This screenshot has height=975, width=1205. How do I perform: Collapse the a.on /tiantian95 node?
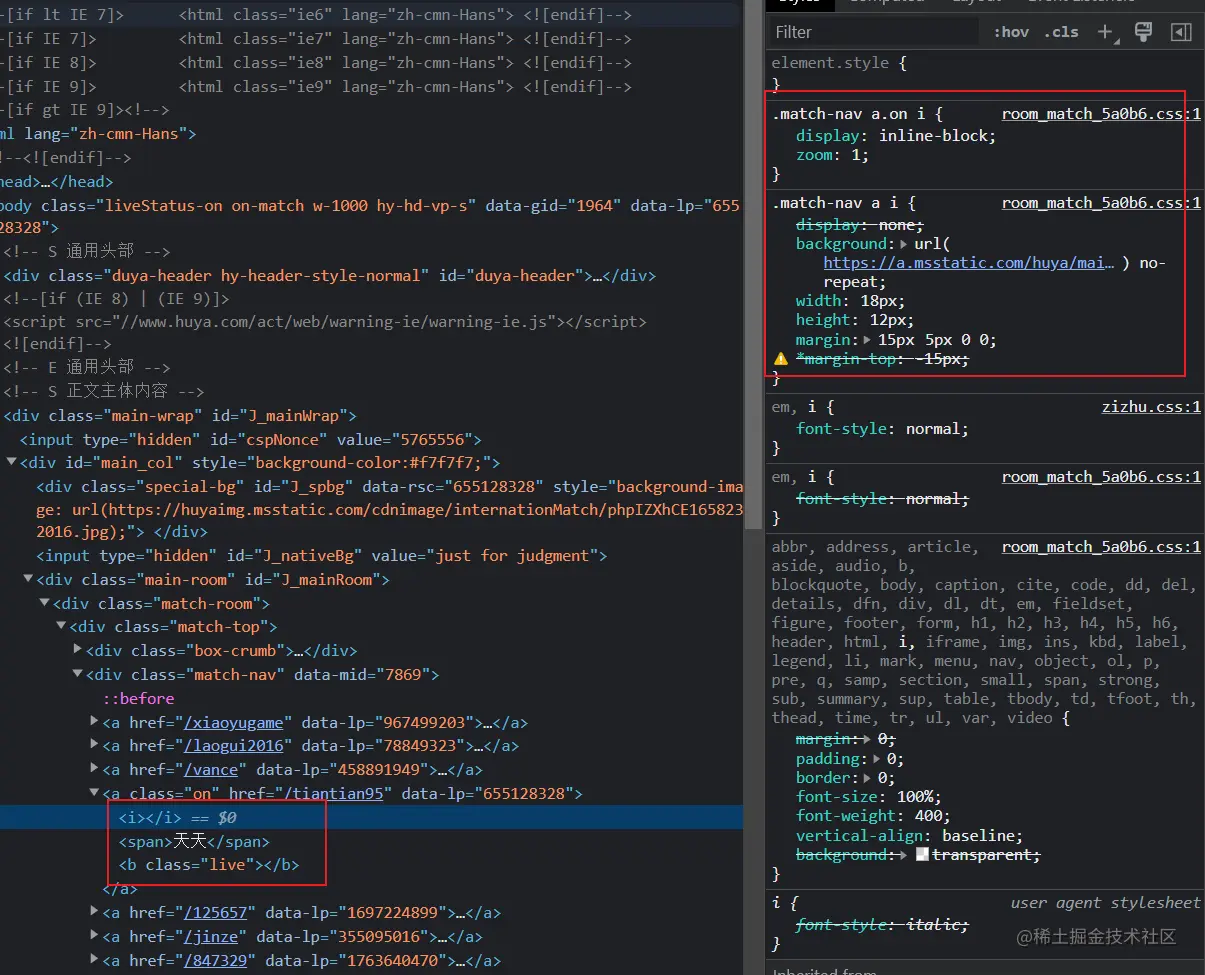click(x=95, y=794)
